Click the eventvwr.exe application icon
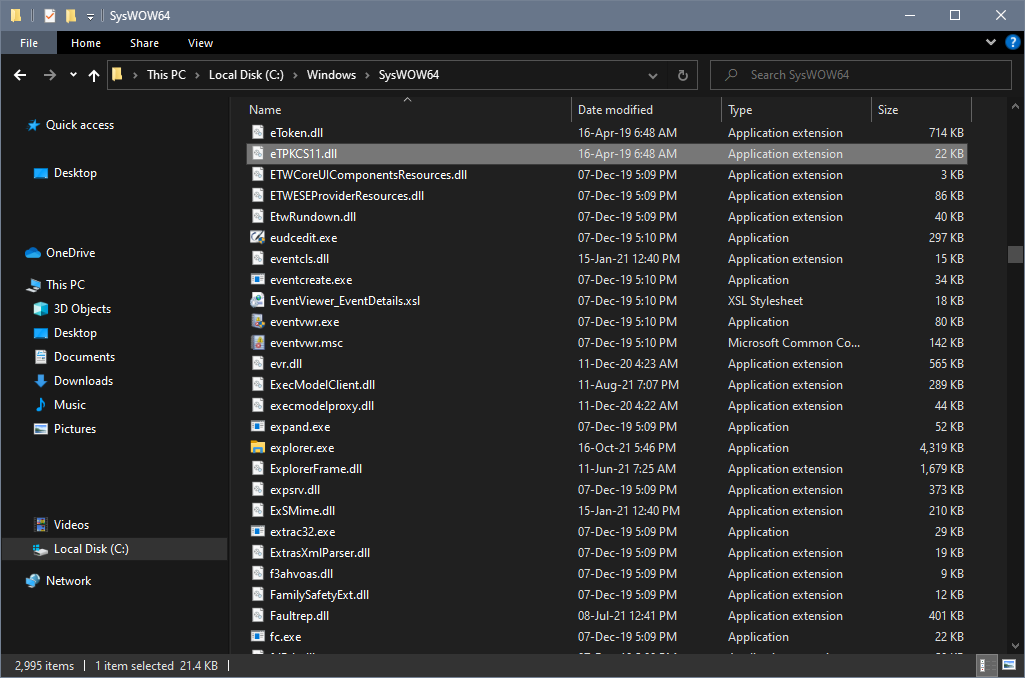 258,322
